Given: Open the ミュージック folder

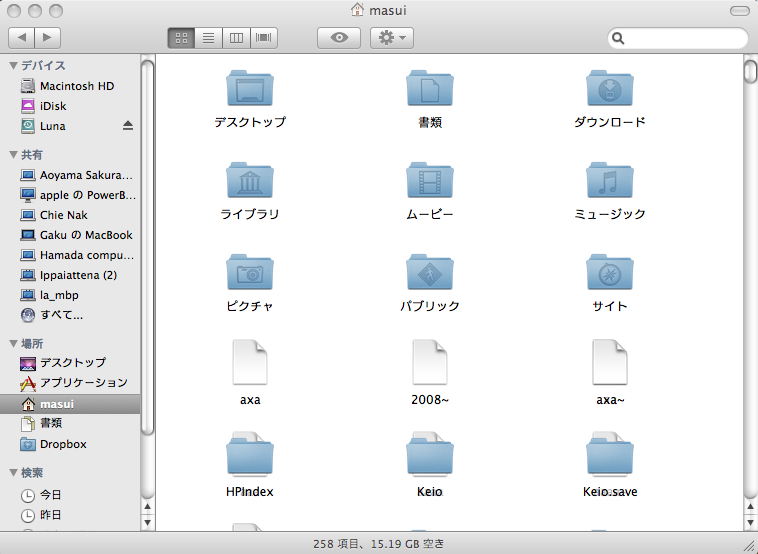Looking at the screenshot, I should [x=610, y=180].
